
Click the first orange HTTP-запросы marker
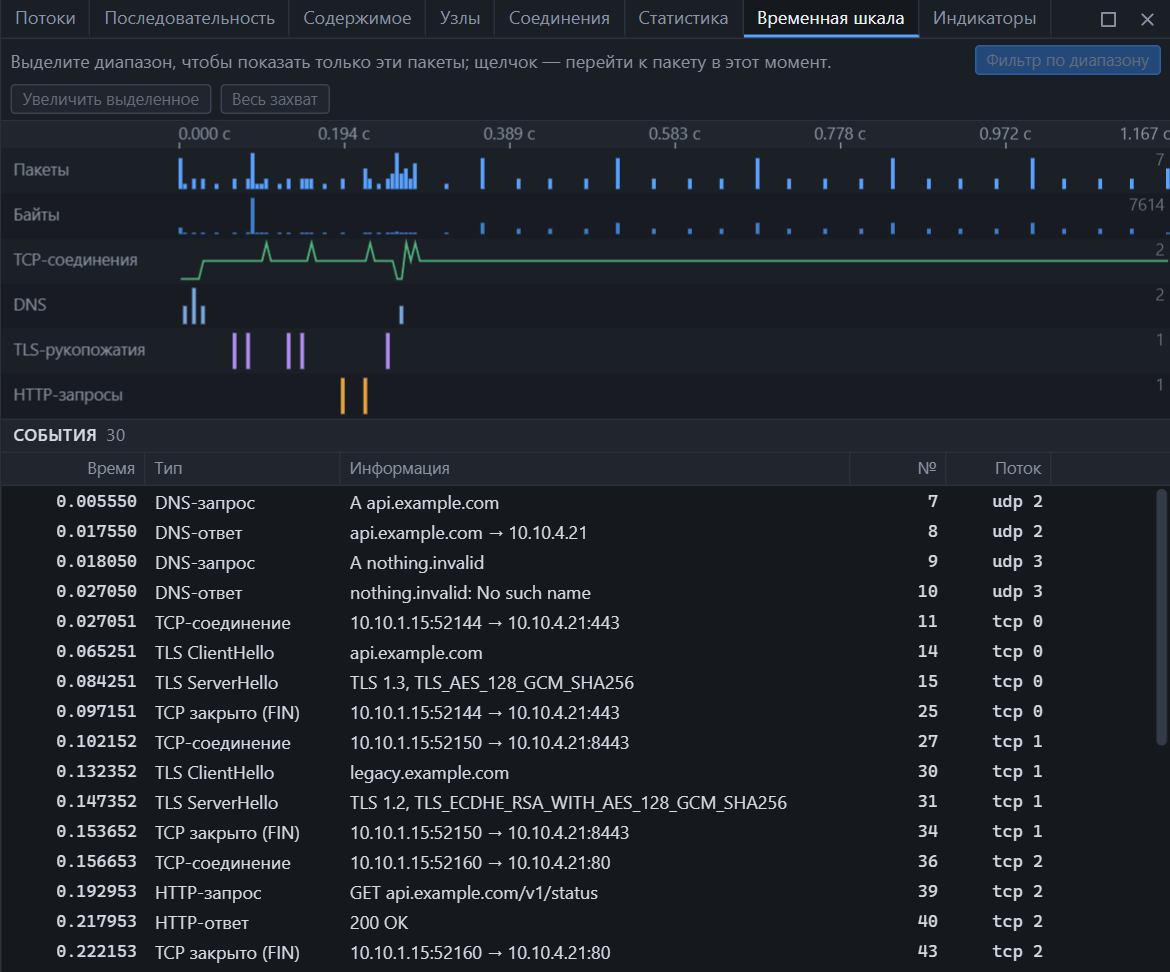pyautogui.click(x=342, y=395)
